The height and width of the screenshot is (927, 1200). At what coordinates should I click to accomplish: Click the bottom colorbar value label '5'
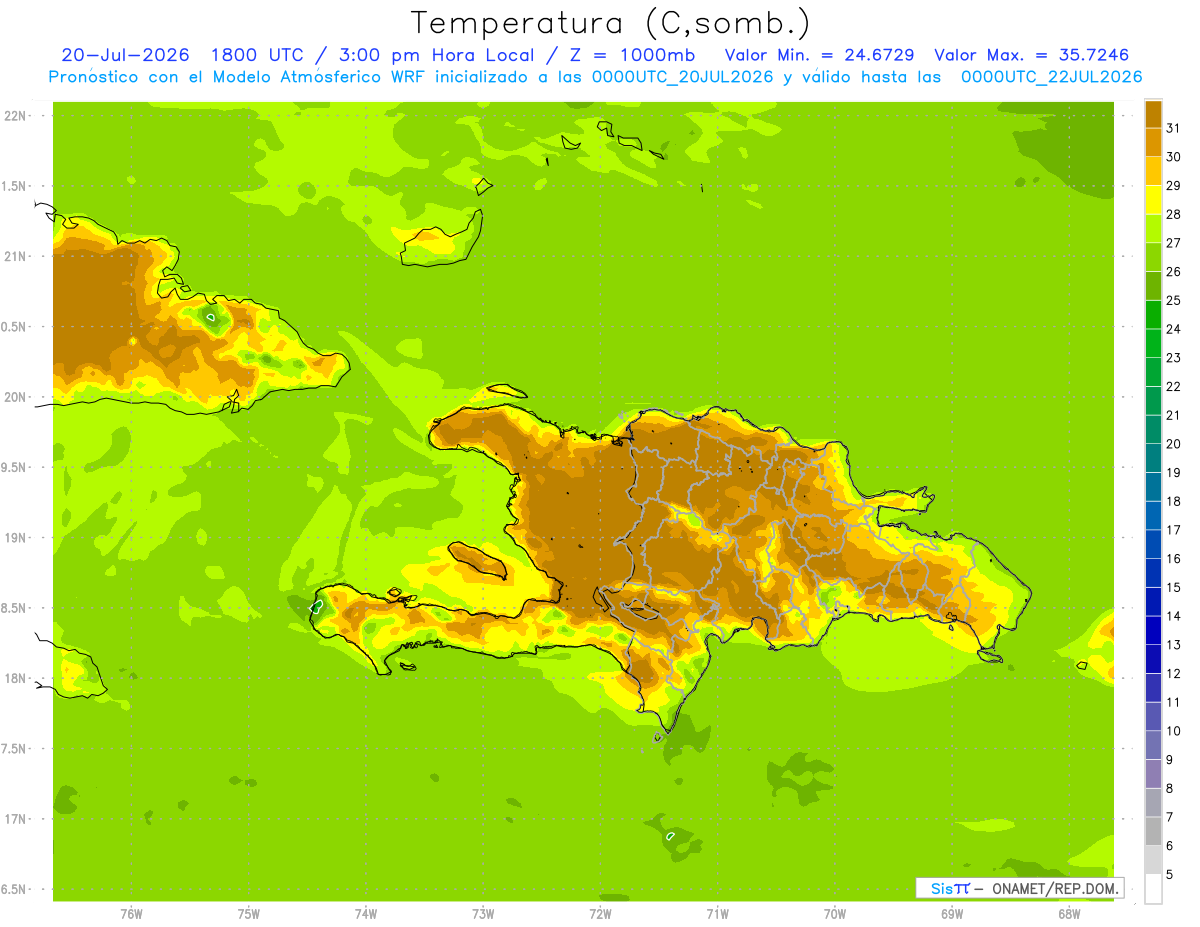(1170, 875)
